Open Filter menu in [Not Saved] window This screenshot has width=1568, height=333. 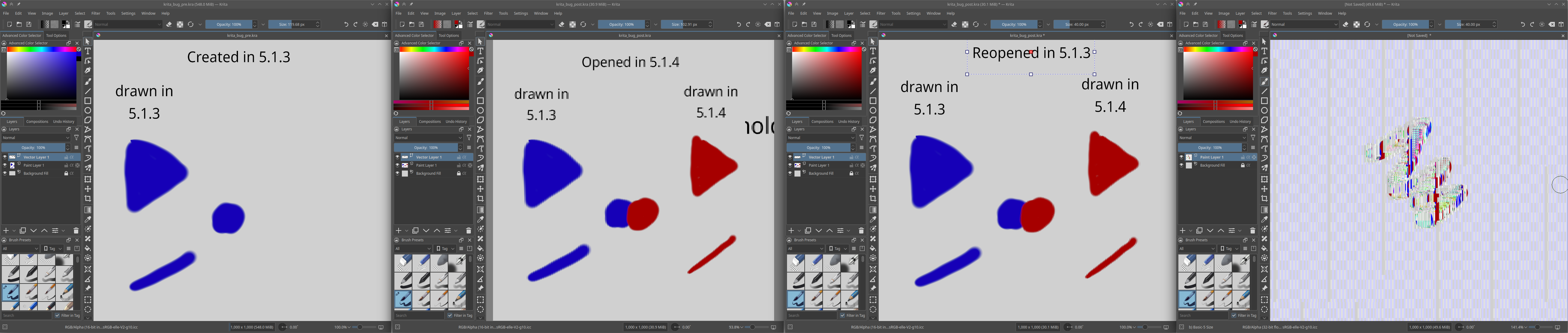1272,13
